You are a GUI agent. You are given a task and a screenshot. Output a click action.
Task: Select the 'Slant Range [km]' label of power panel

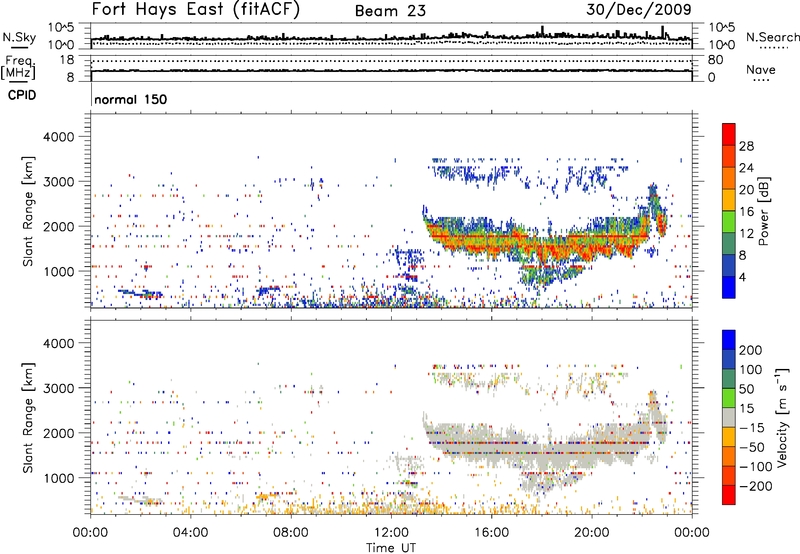(x=28, y=211)
